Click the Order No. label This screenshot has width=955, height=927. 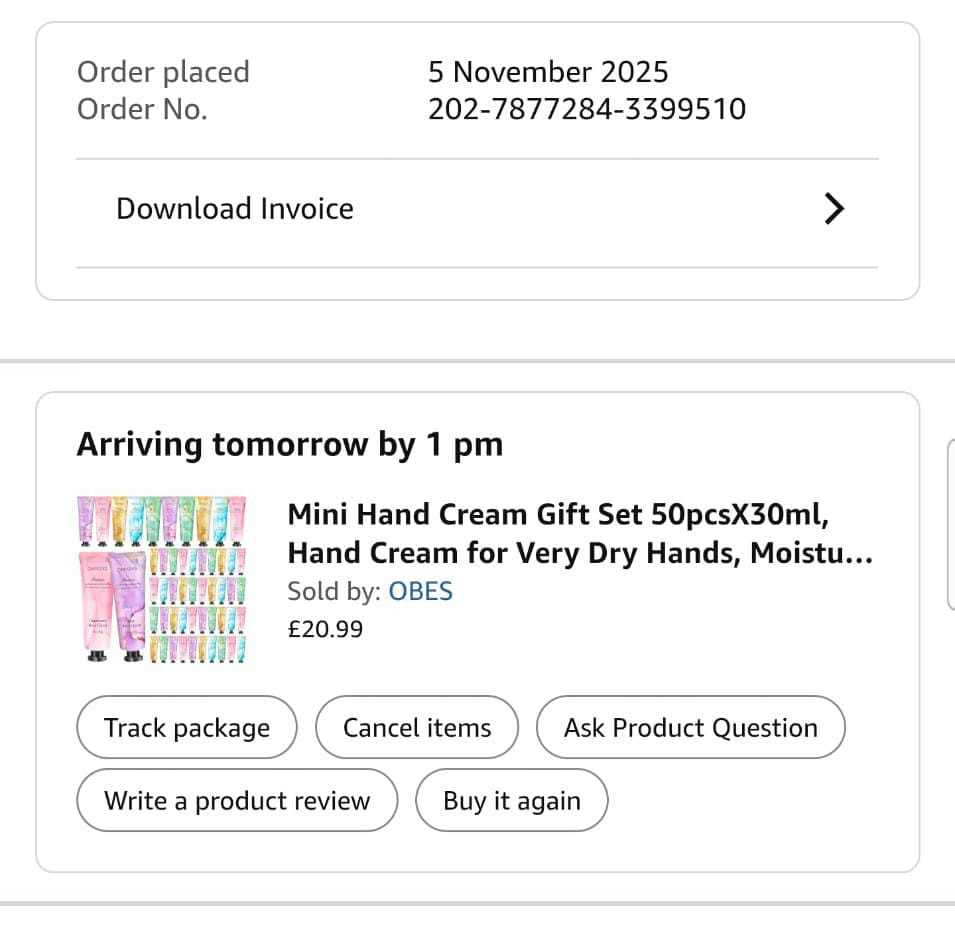pyautogui.click(x=142, y=109)
